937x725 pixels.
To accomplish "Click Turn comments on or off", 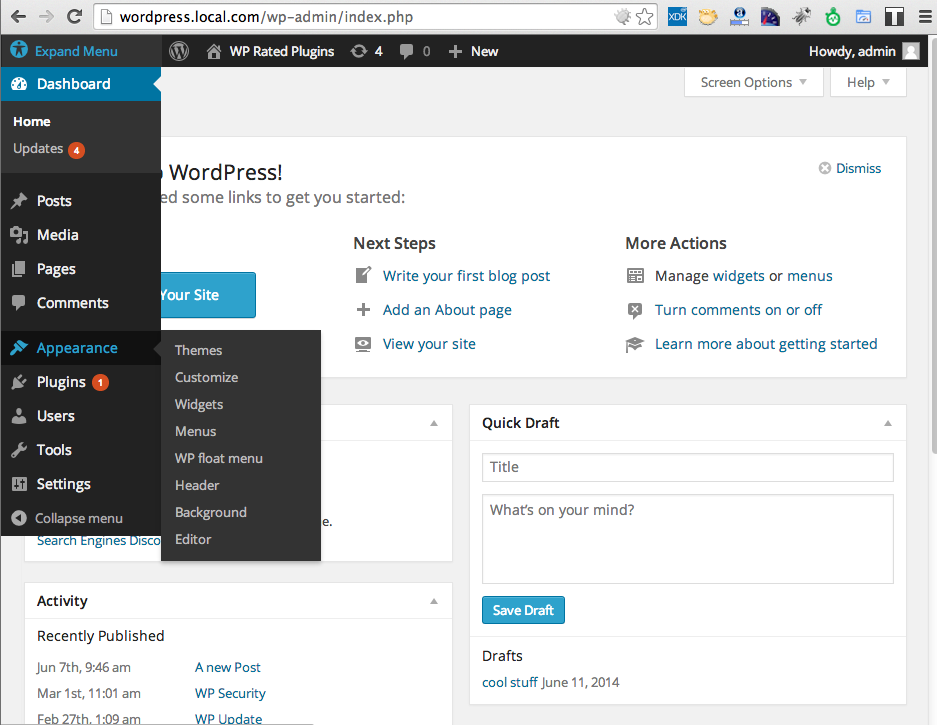I will 738,310.
